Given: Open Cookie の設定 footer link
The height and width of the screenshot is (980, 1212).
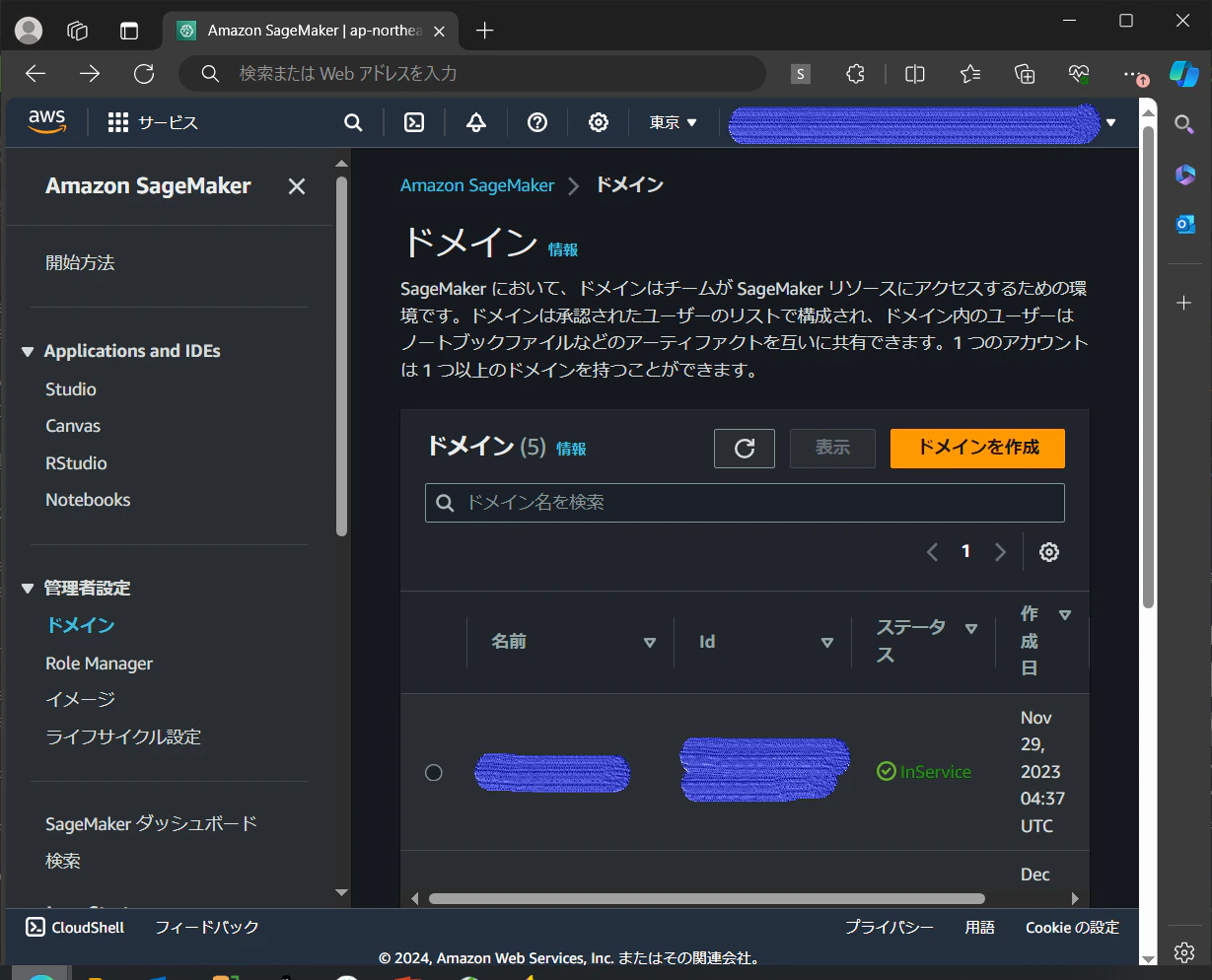Looking at the screenshot, I should coord(1072,927).
